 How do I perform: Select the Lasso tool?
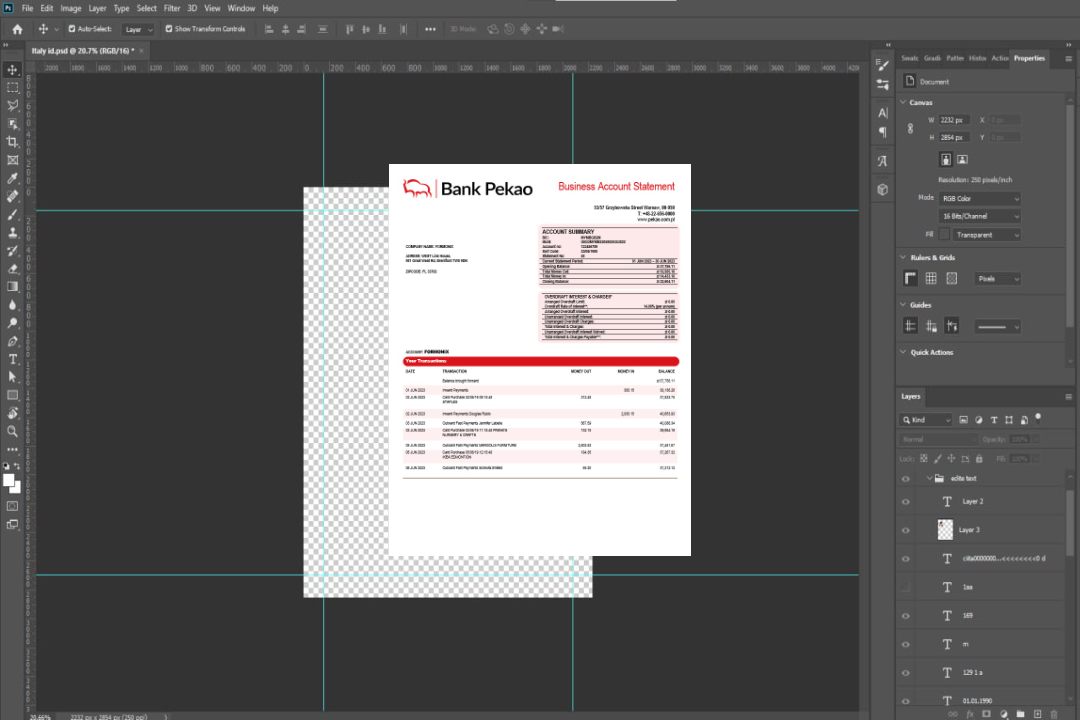coord(12,105)
